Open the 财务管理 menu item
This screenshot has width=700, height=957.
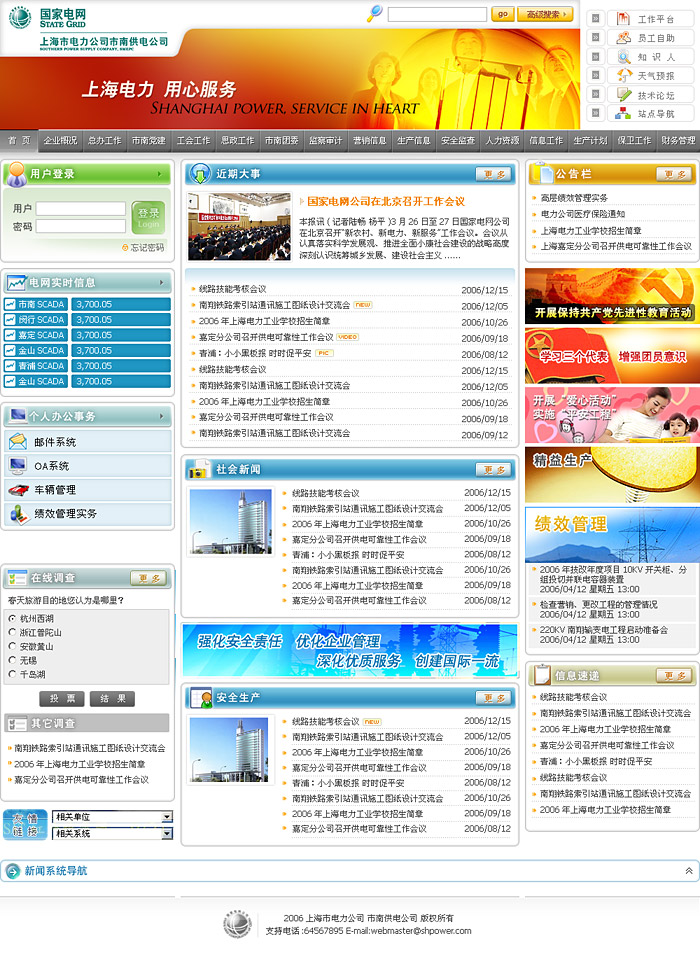click(x=678, y=140)
